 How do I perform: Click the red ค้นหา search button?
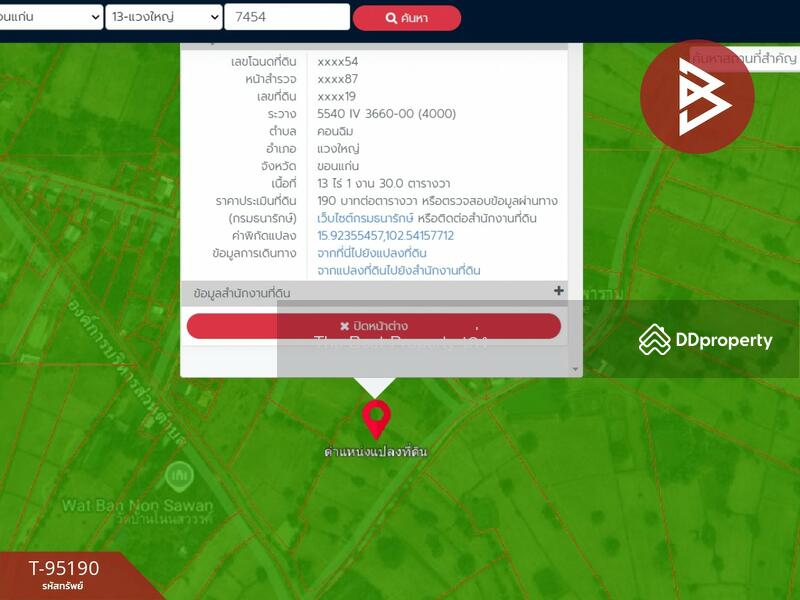(x=407, y=18)
